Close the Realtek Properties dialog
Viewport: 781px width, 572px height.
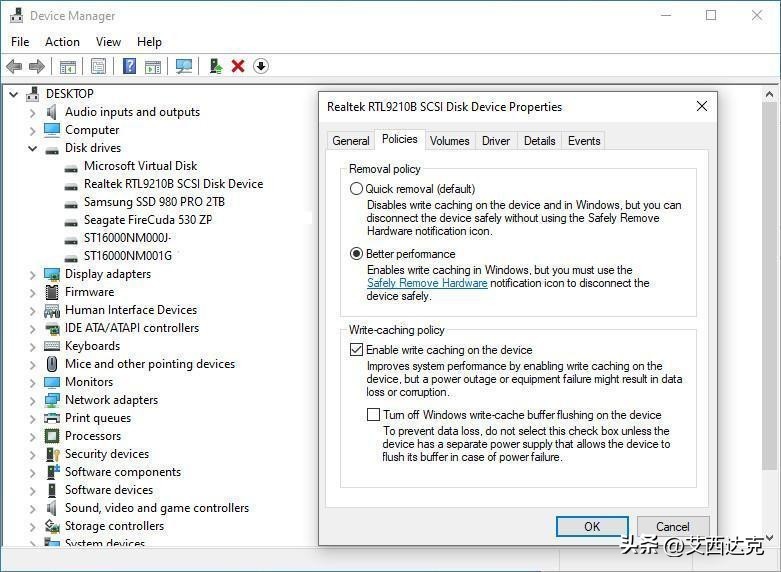click(x=702, y=106)
